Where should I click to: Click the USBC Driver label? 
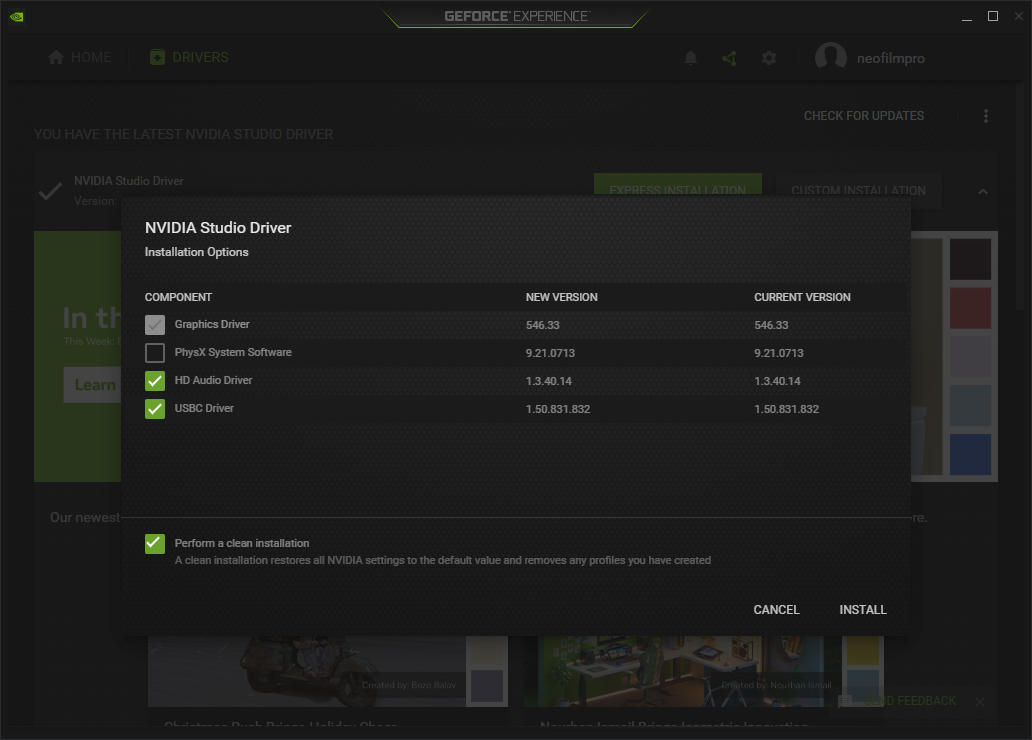point(204,408)
